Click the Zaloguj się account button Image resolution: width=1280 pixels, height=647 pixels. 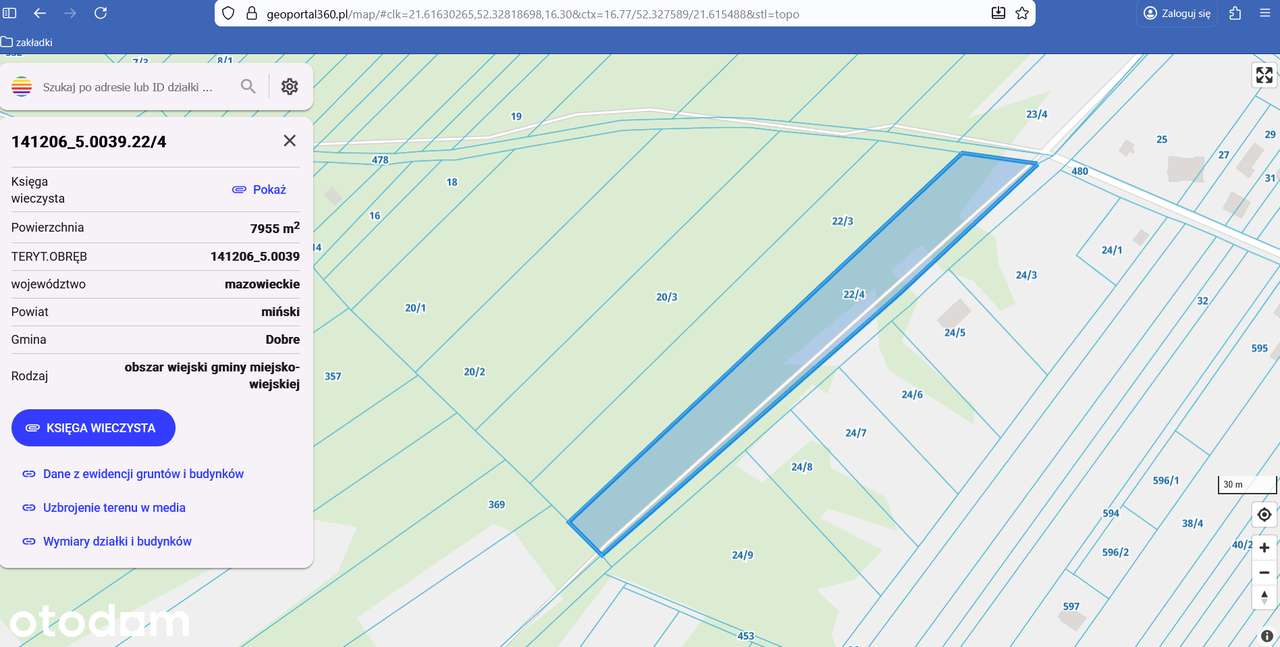click(x=1177, y=13)
